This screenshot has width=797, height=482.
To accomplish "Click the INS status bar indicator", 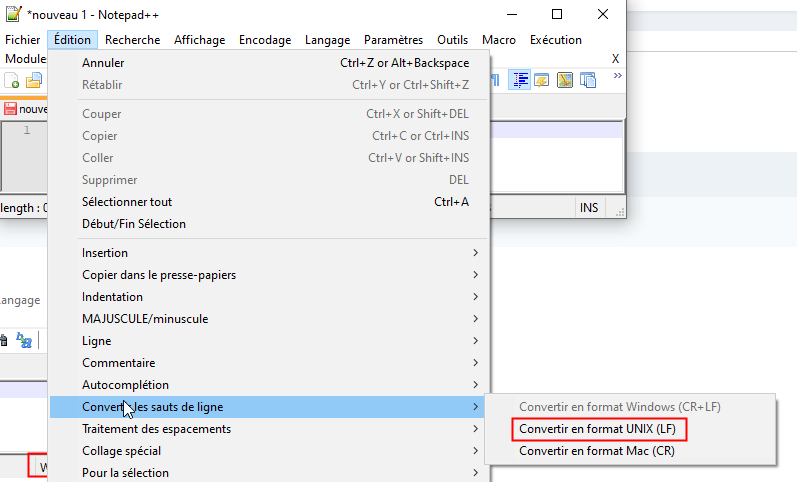I will [589, 208].
